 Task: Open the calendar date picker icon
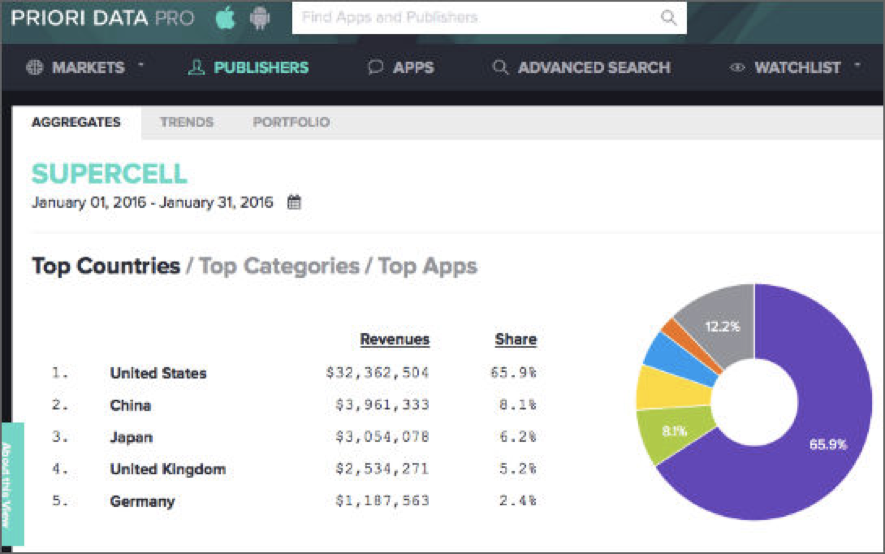point(294,202)
